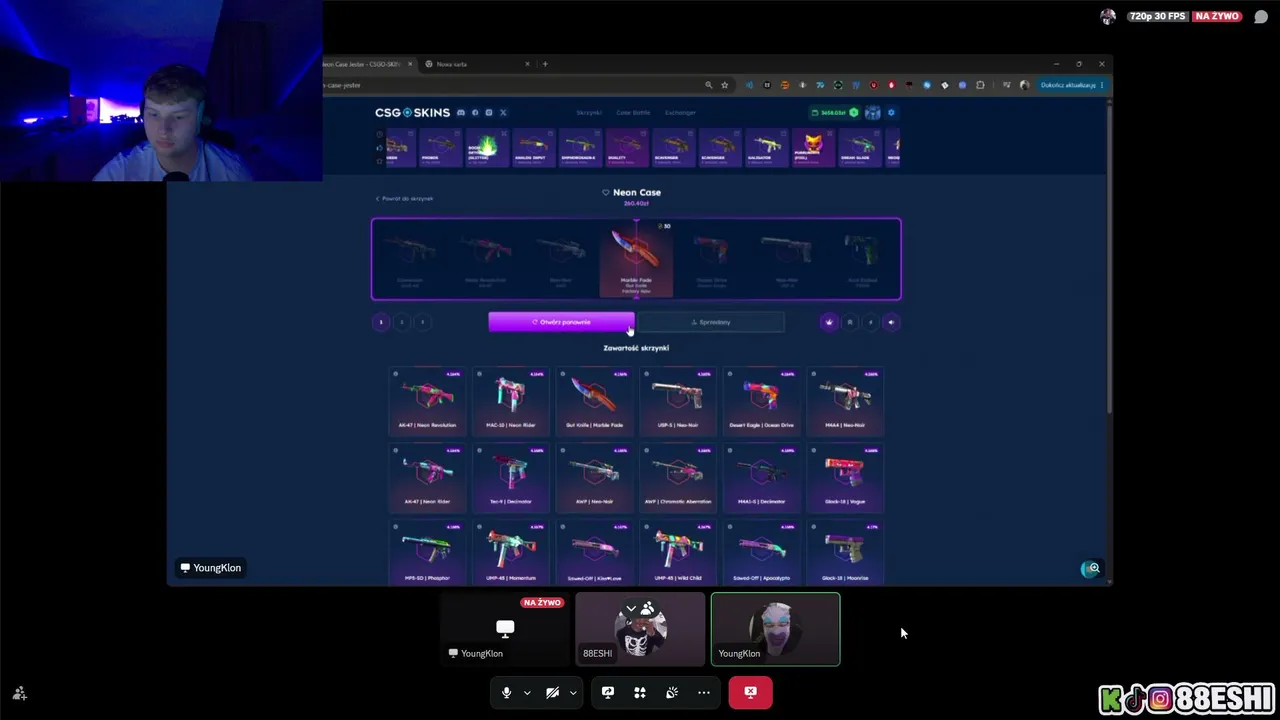Click the Discord icon beside the CSGO-SKINS logo
1280x720 pixels.
tap(461, 113)
